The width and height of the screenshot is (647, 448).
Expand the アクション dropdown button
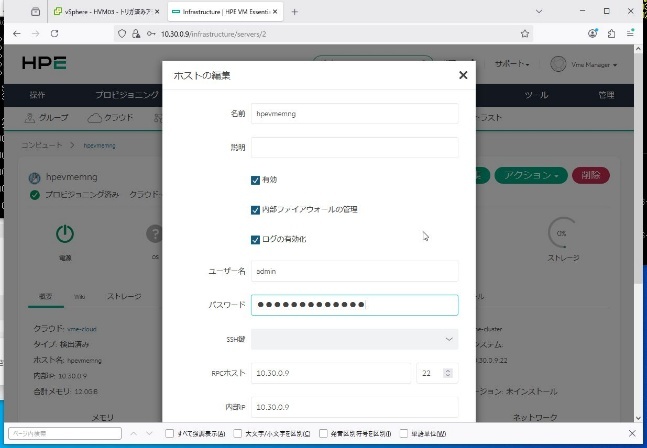point(530,175)
